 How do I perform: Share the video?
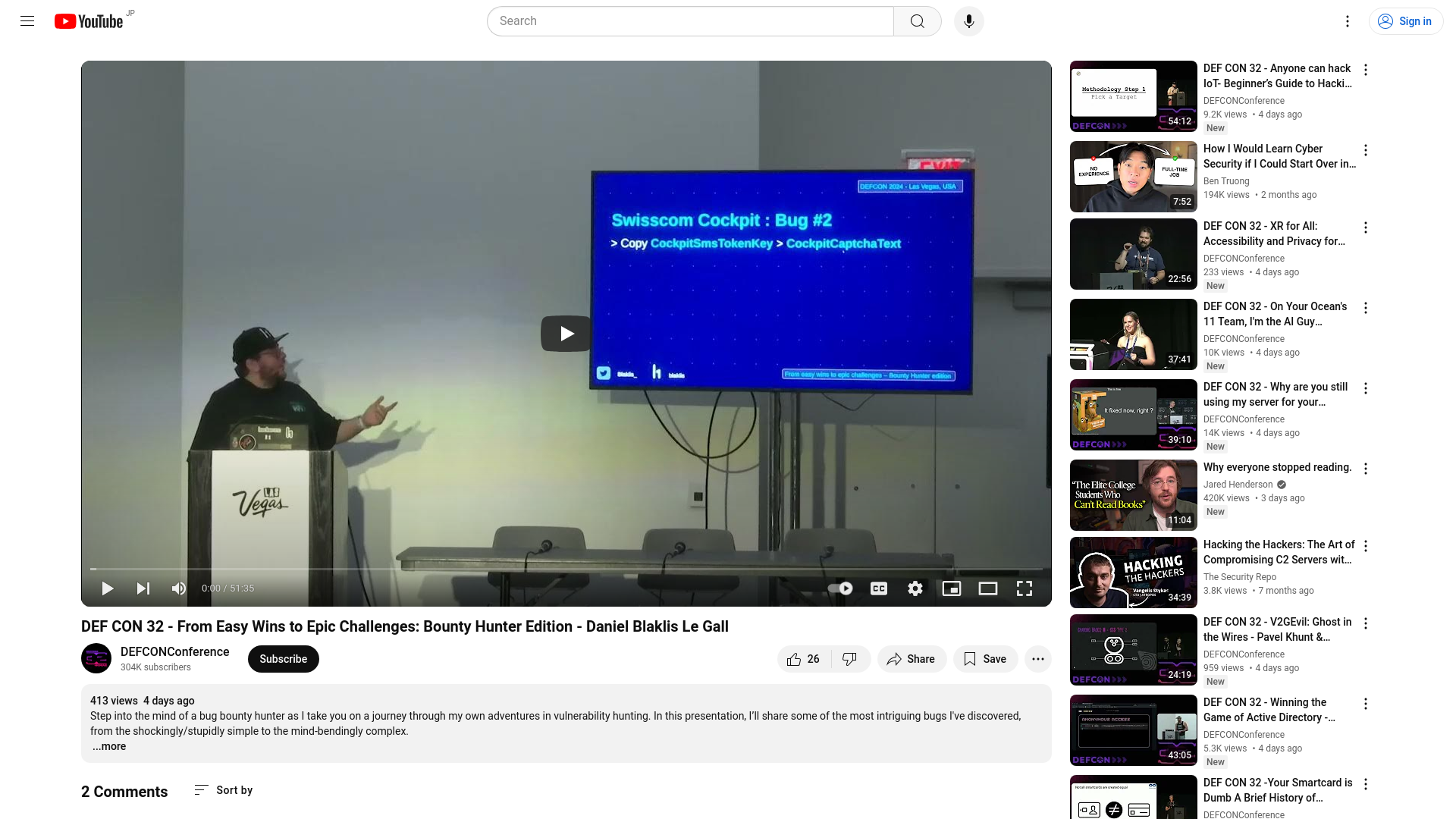(912, 659)
